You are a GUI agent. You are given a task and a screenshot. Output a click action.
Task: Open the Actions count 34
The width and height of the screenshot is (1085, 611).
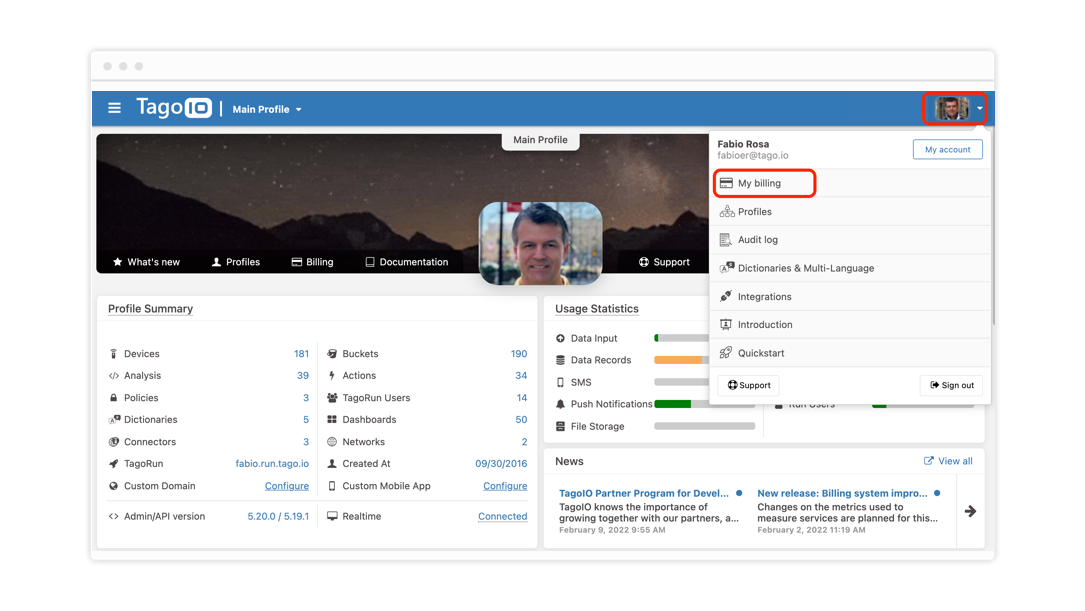(521, 376)
